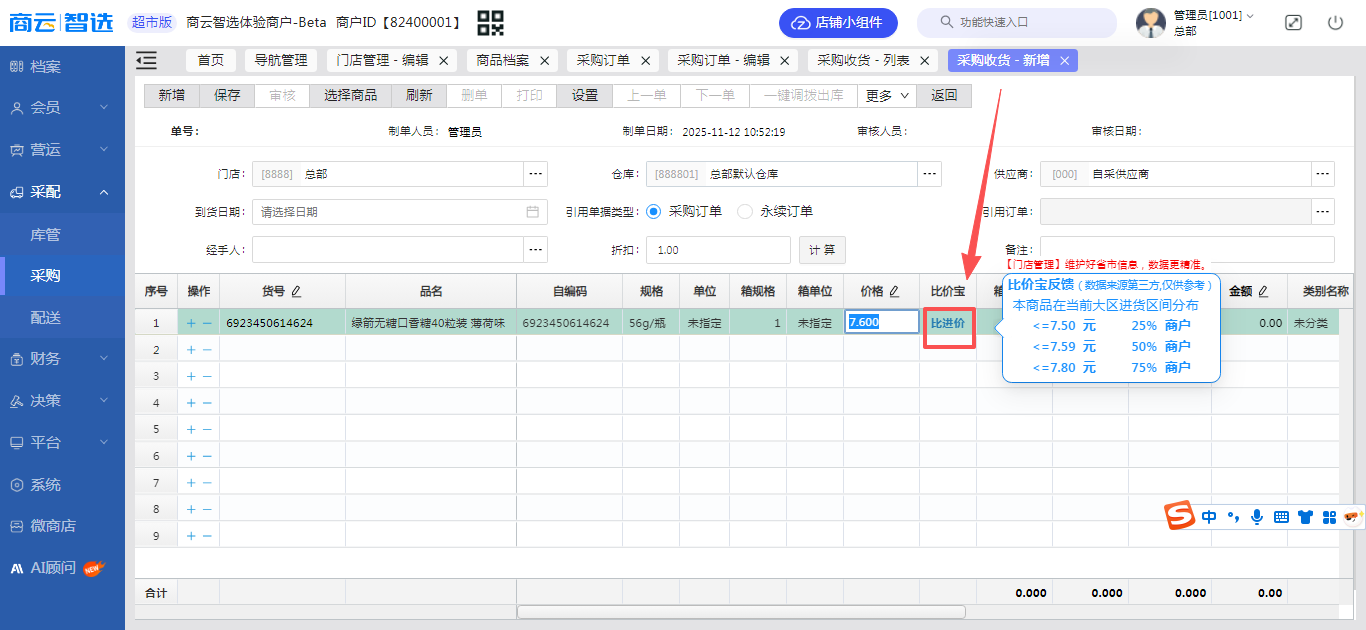Expand the 财务 sidebar section
Viewport: 1366px width, 630px height.
(x=62, y=358)
